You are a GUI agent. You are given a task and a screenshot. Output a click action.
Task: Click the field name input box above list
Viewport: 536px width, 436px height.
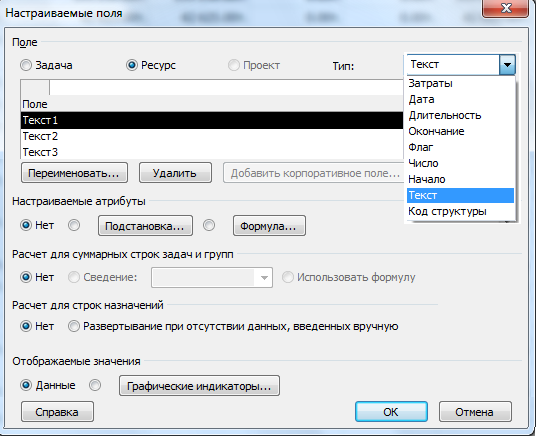(226, 88)
